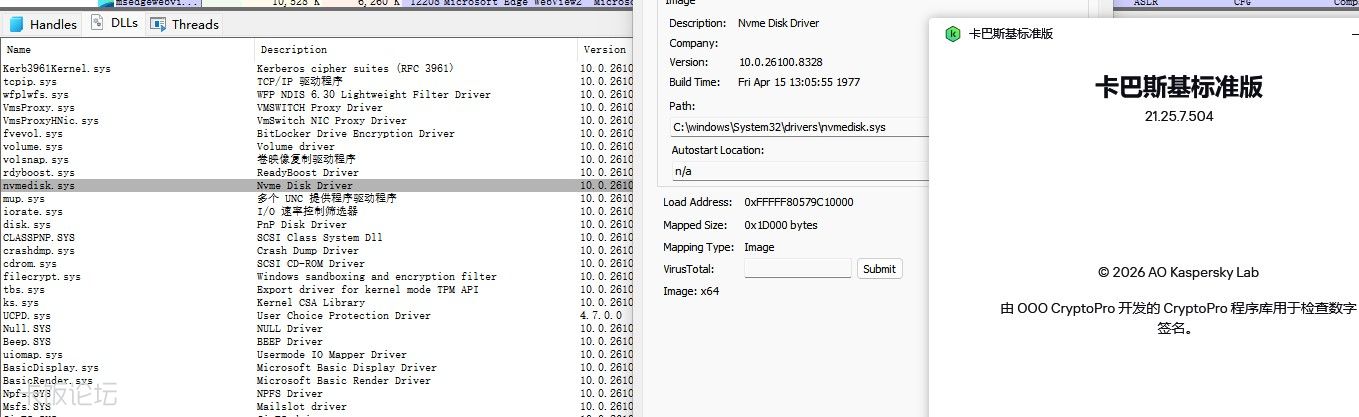Select the ks.sys row
Image resolution: width=1359 pixels, height=417 pixels.
coord(317,302)
